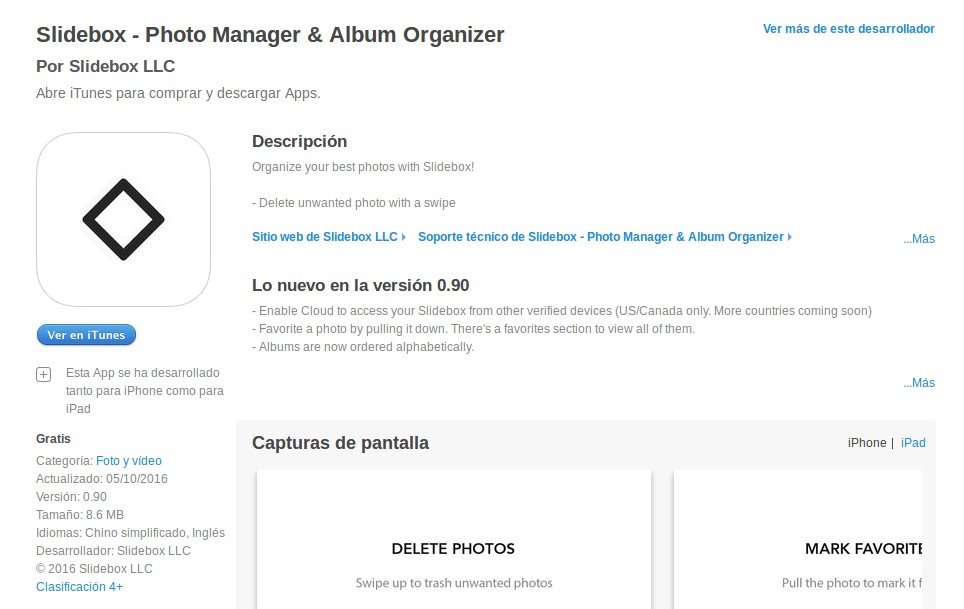
Task: Expand description with ...Más link
Action: coord(918,239)
